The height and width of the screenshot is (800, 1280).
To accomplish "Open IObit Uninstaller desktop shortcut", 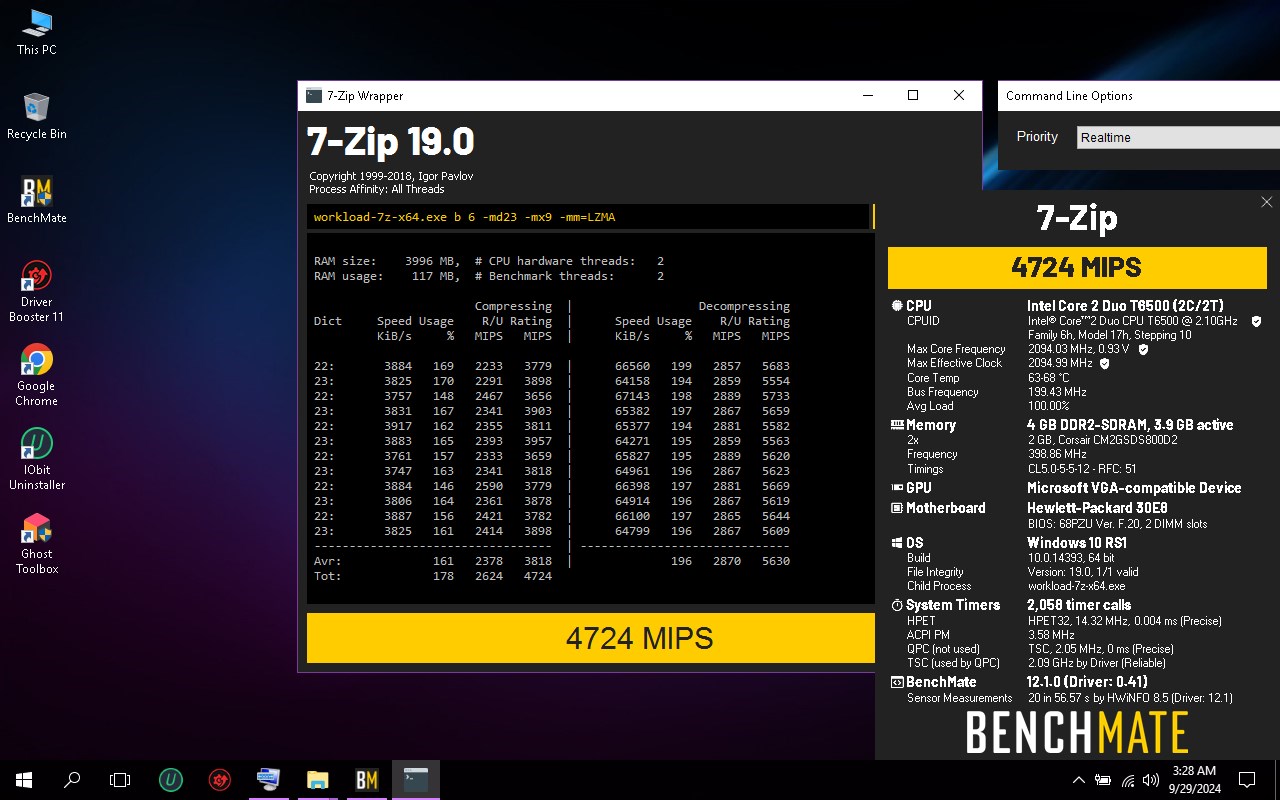I will [x=36, y=459].
